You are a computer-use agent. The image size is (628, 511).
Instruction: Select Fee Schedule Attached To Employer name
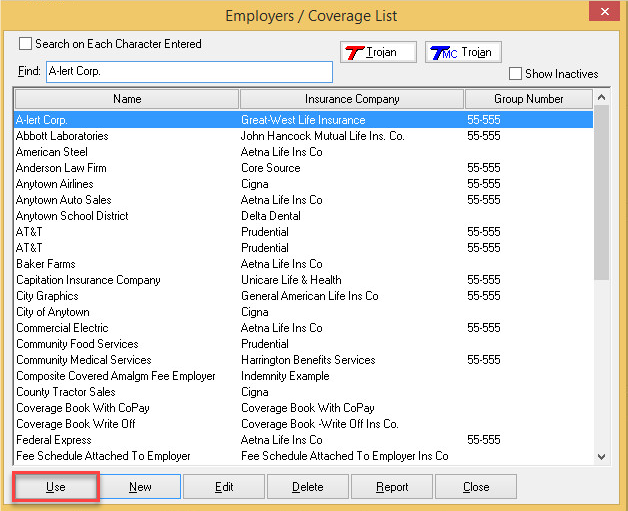coord(103,456)
